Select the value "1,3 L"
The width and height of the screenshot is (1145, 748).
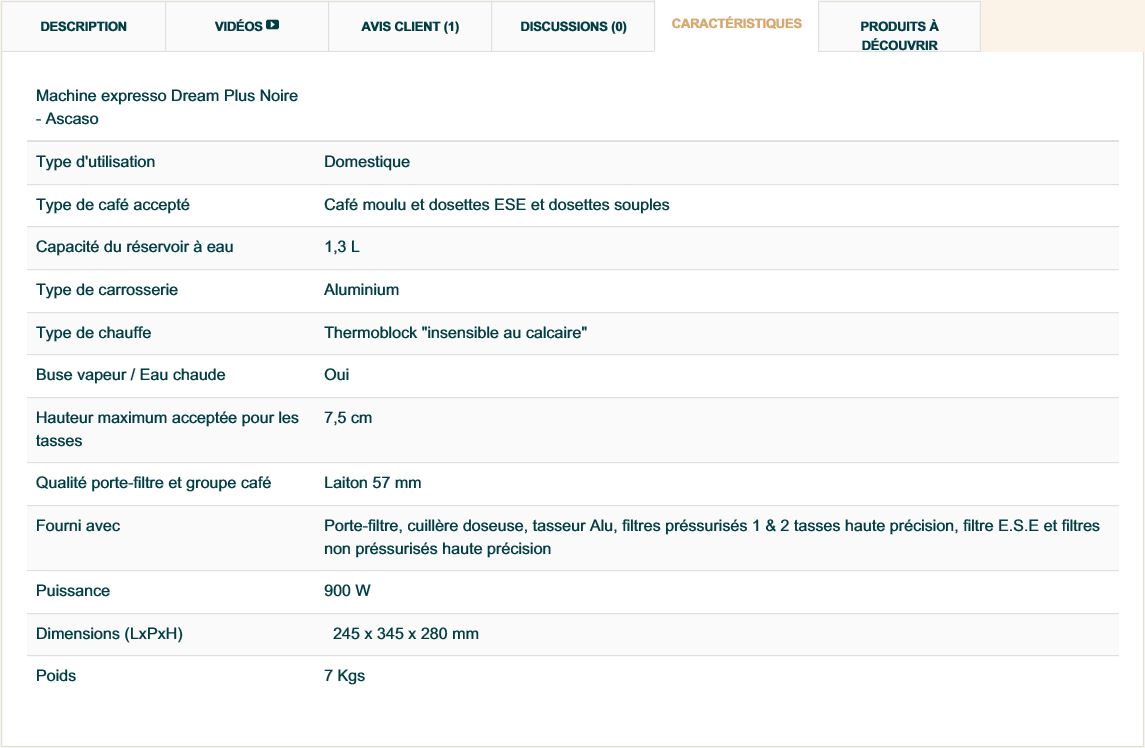[342, 247]
